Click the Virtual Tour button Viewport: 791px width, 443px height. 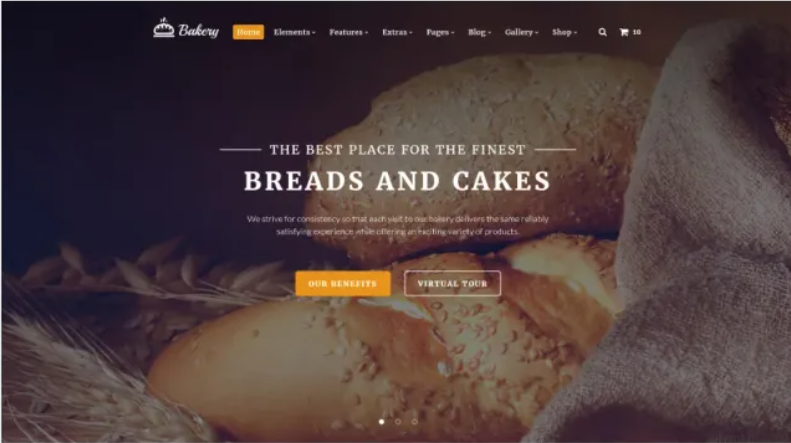453,284
